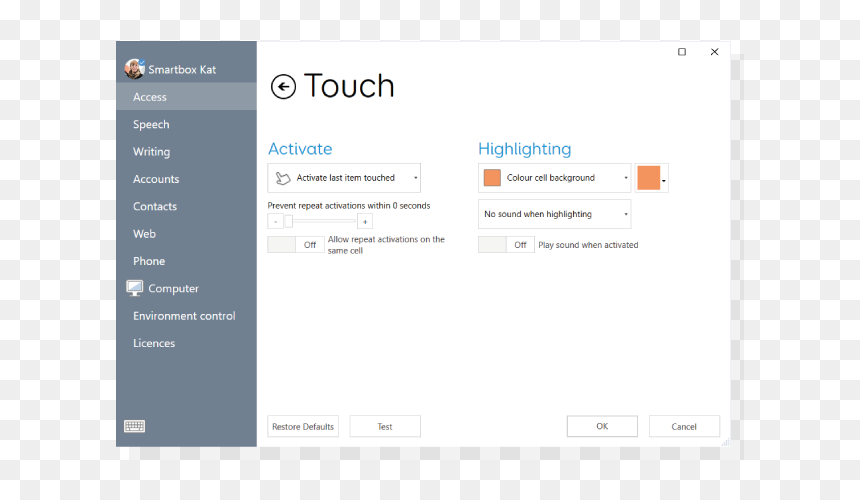Select Contacts in the sidebar
Image resolution: width=860 pixels, height=500 pixels.
tap(186, 206)
